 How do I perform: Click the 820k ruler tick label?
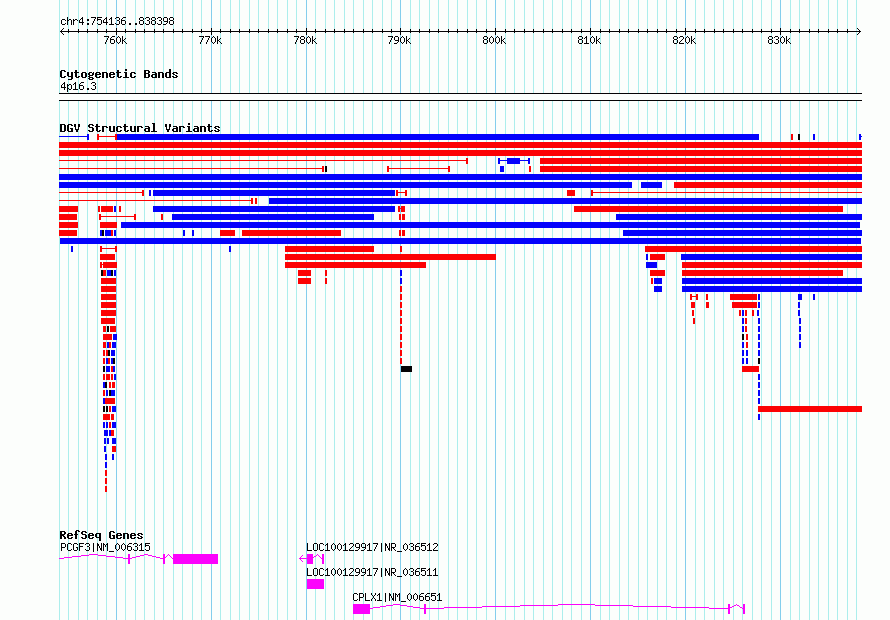[x=683, y=40]
